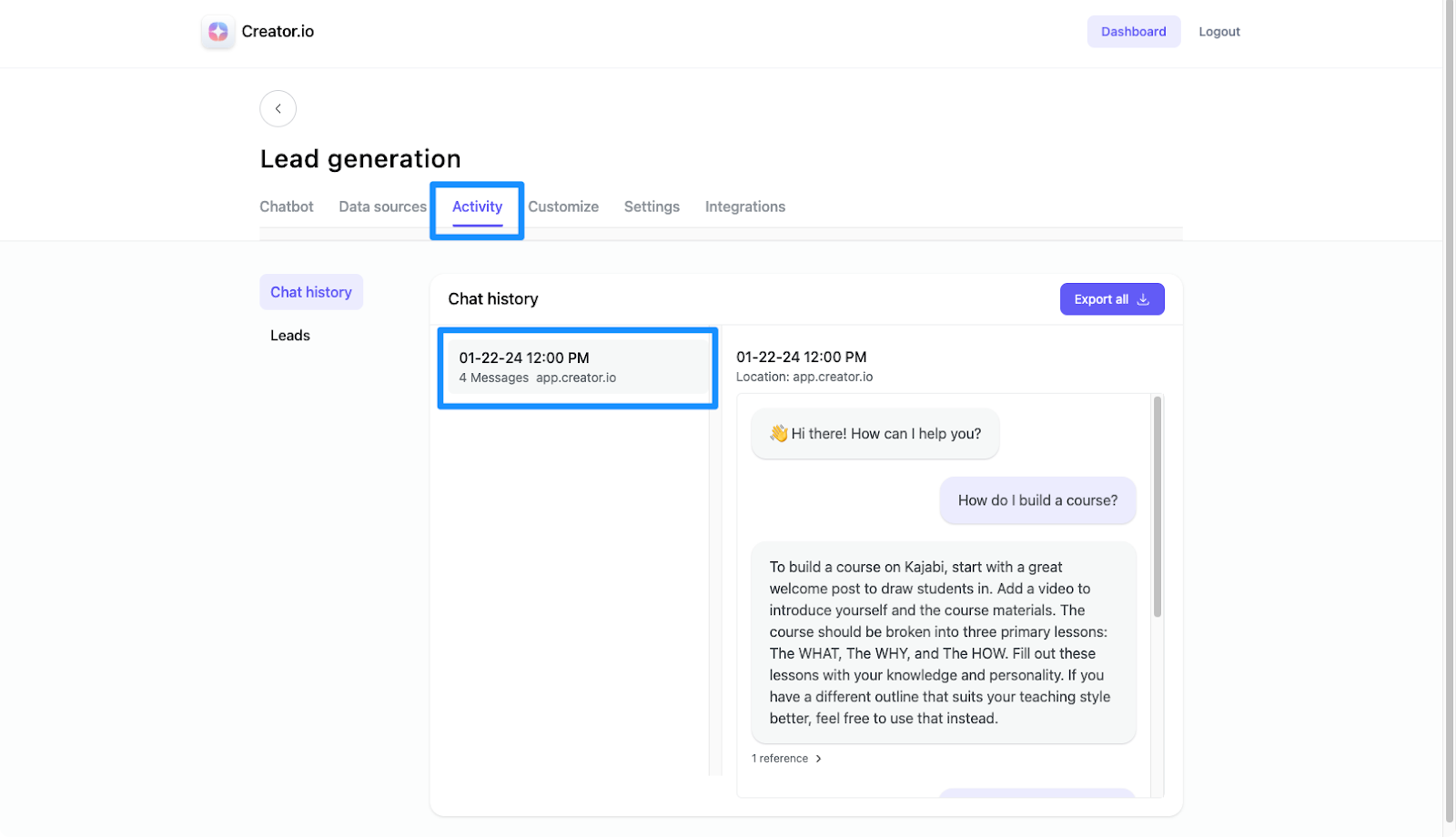Click the 'How do I build a course?' message

[x=1037, y=500]
